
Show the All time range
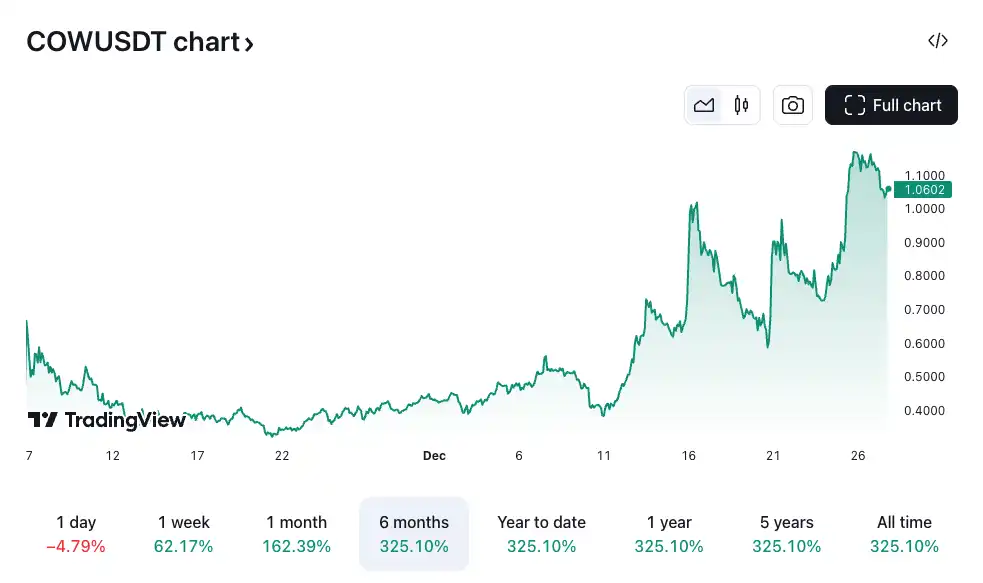(x=904, y=534)
